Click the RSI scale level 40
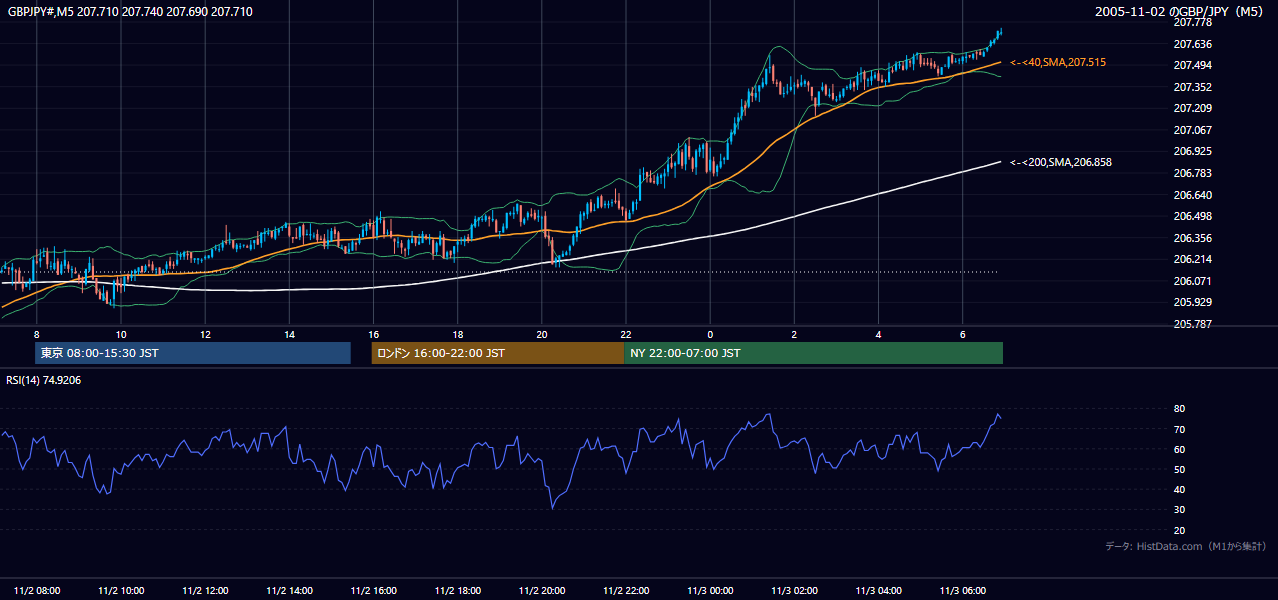The width and height of the screenshot is (1278, 600). (x=1179, y=489)
